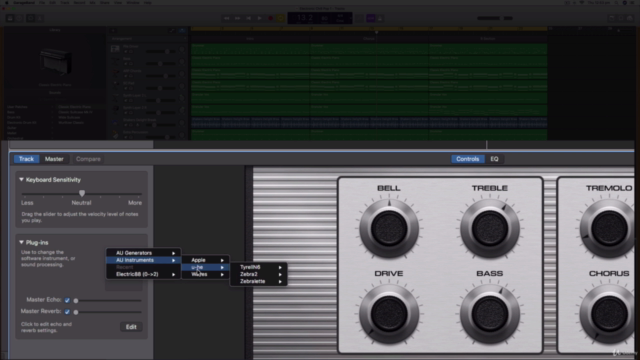Open the GarageBand menu in menu bar

pos(24,2)
